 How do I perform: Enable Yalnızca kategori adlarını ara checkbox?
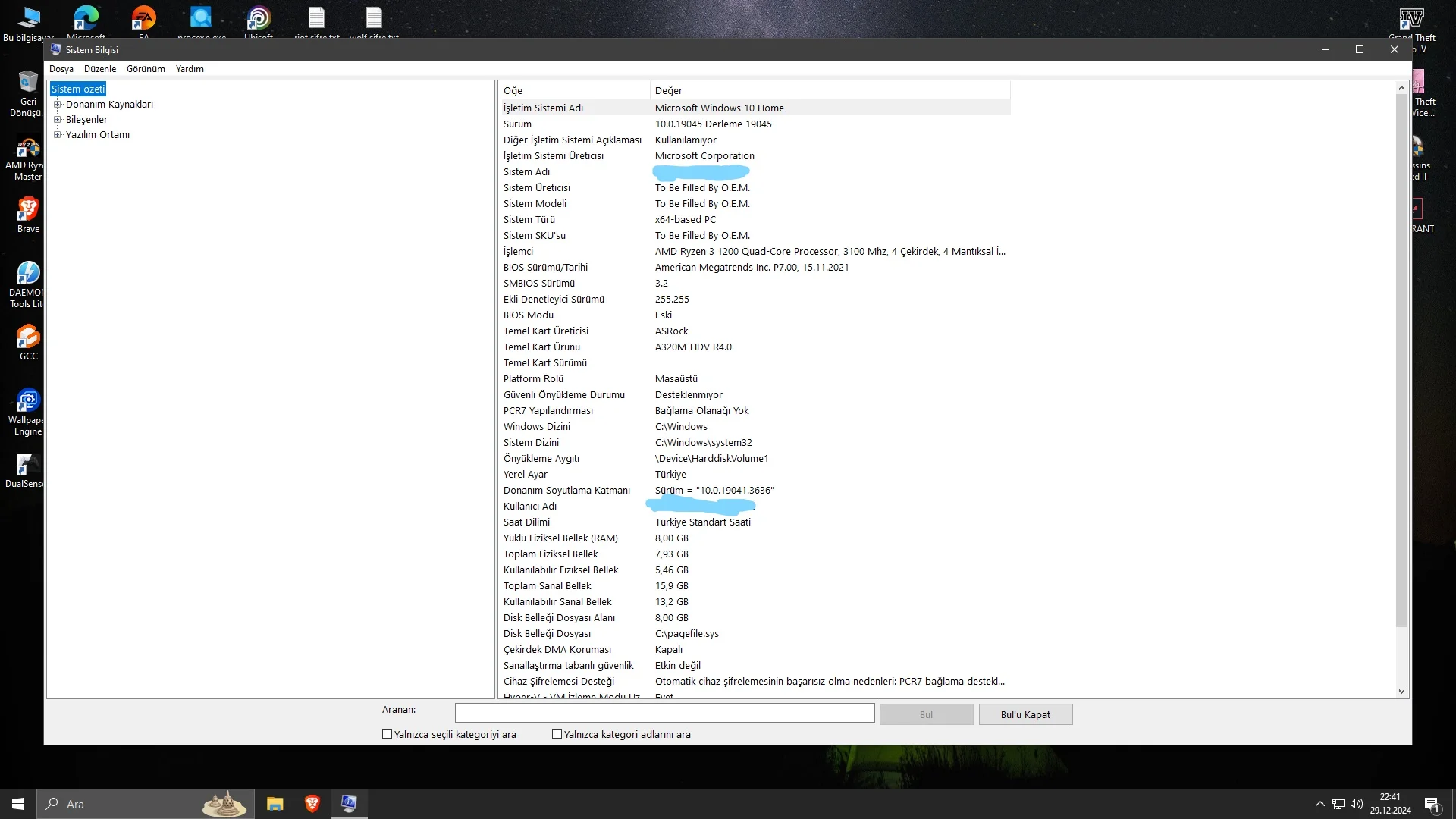pyautogui.click(x=557, y=734)
